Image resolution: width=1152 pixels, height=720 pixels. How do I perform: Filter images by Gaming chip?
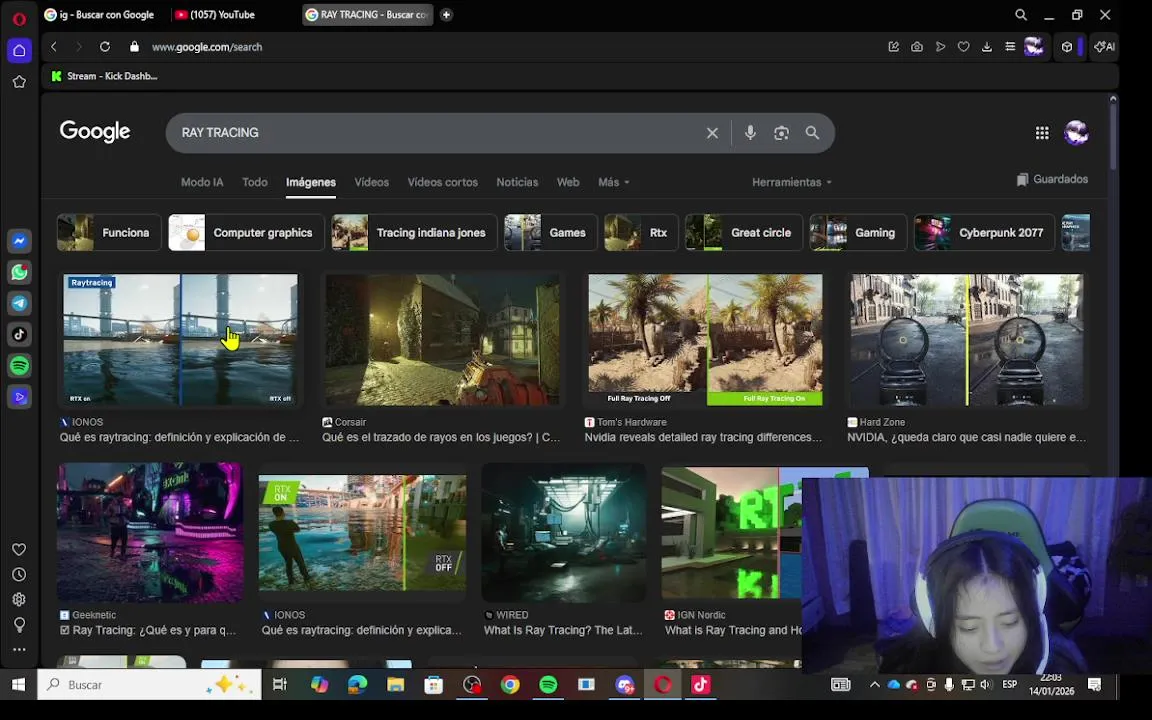point(858,232)
